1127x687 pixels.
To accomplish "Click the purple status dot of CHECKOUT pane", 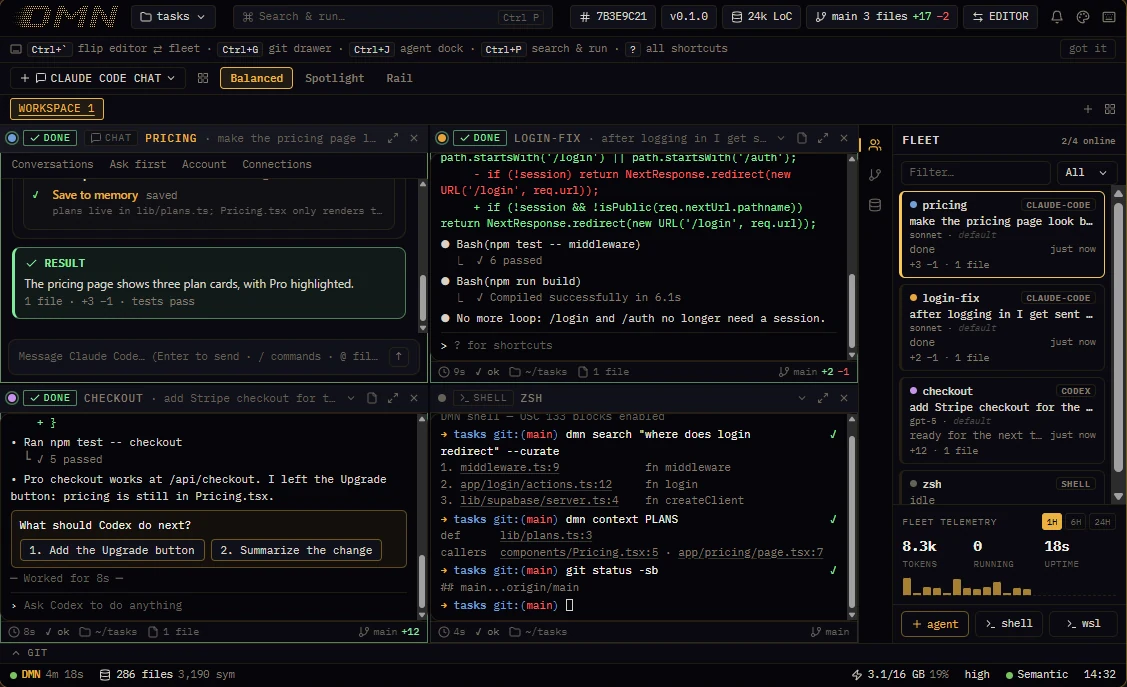I will pos(12,398).
